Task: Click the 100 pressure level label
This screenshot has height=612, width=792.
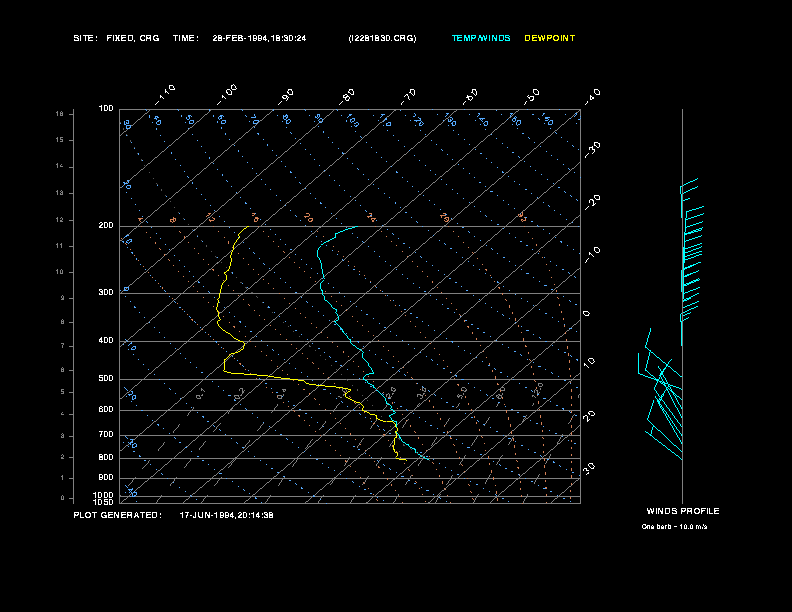Action: tap(106, 109)
